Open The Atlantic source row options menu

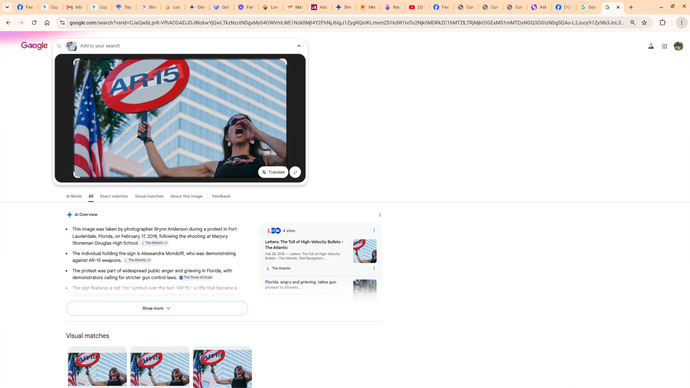point(374,268)
